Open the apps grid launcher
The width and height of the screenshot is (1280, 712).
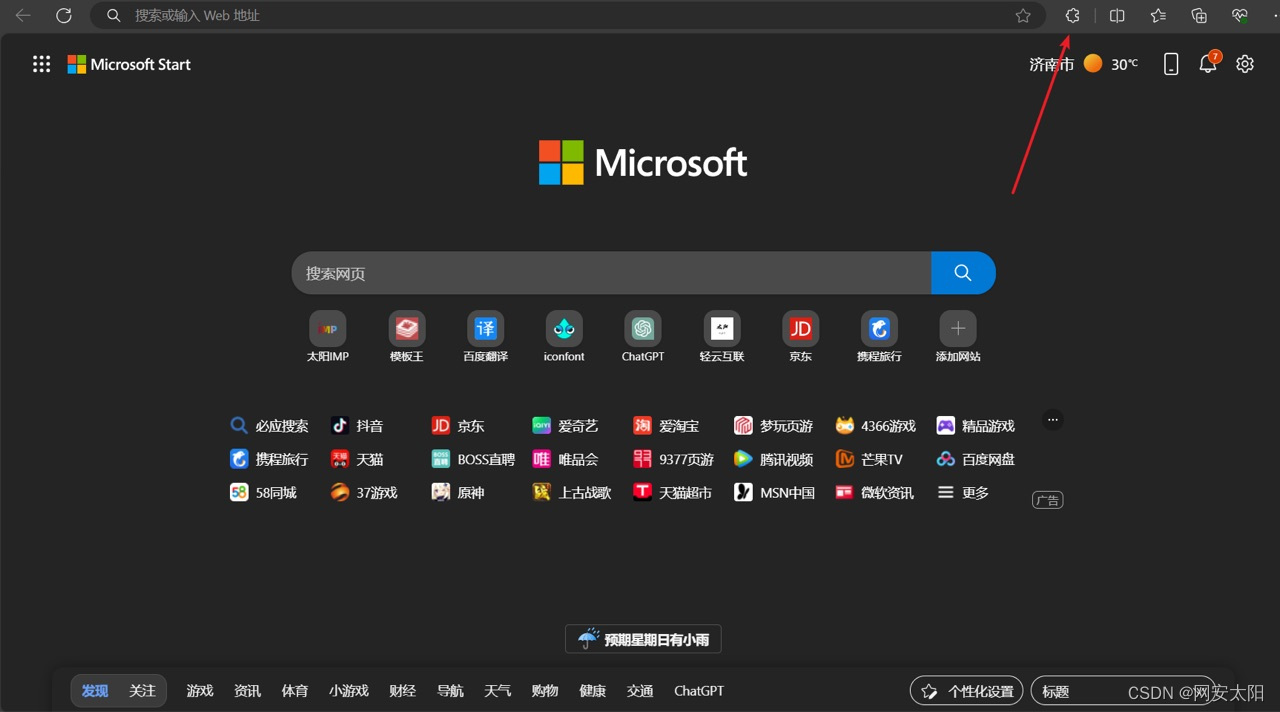point(41,64)
